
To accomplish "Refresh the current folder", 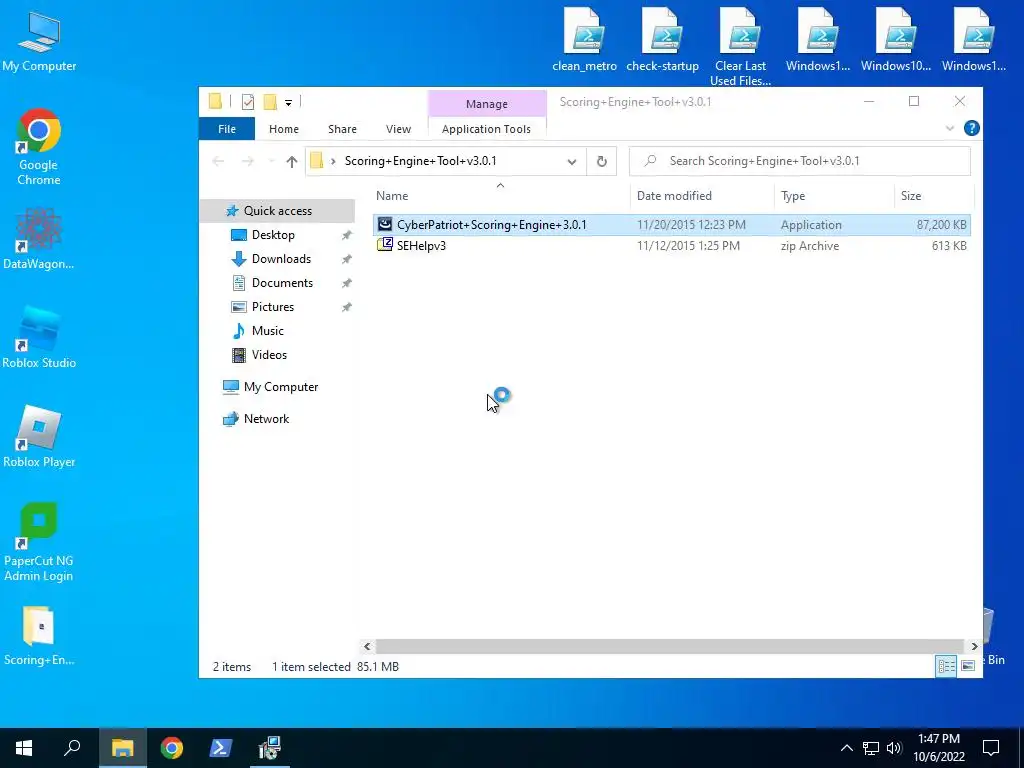I will [601, 161].
